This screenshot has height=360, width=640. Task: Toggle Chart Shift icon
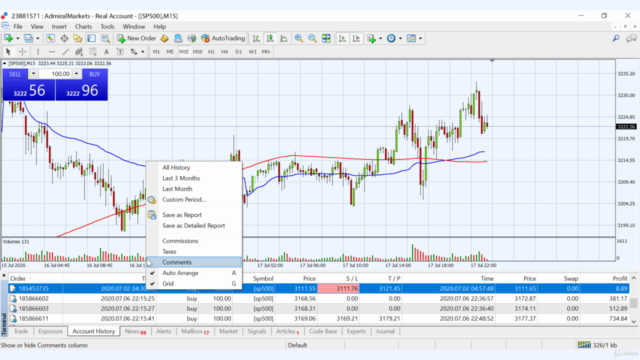coord(356,38)
